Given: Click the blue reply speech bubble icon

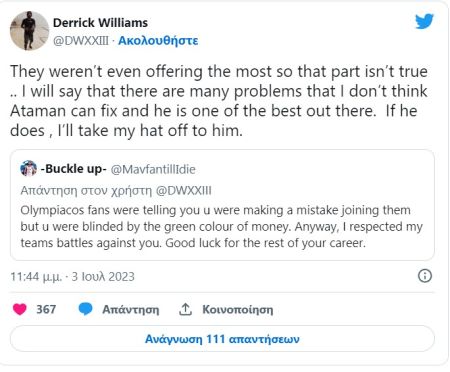Looking at the screenshot, I should tap(85, 309).
